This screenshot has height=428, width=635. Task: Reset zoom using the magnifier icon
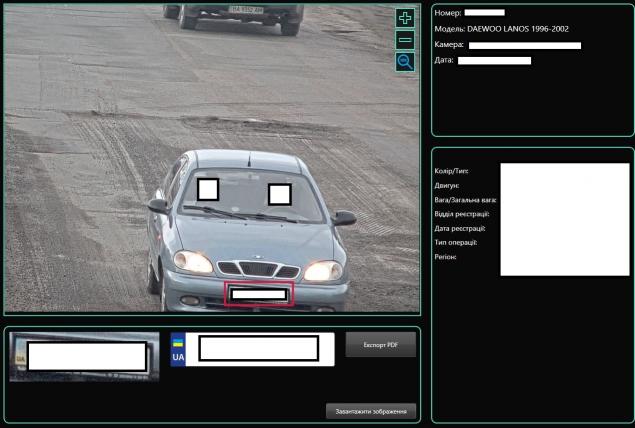point(405,62)
